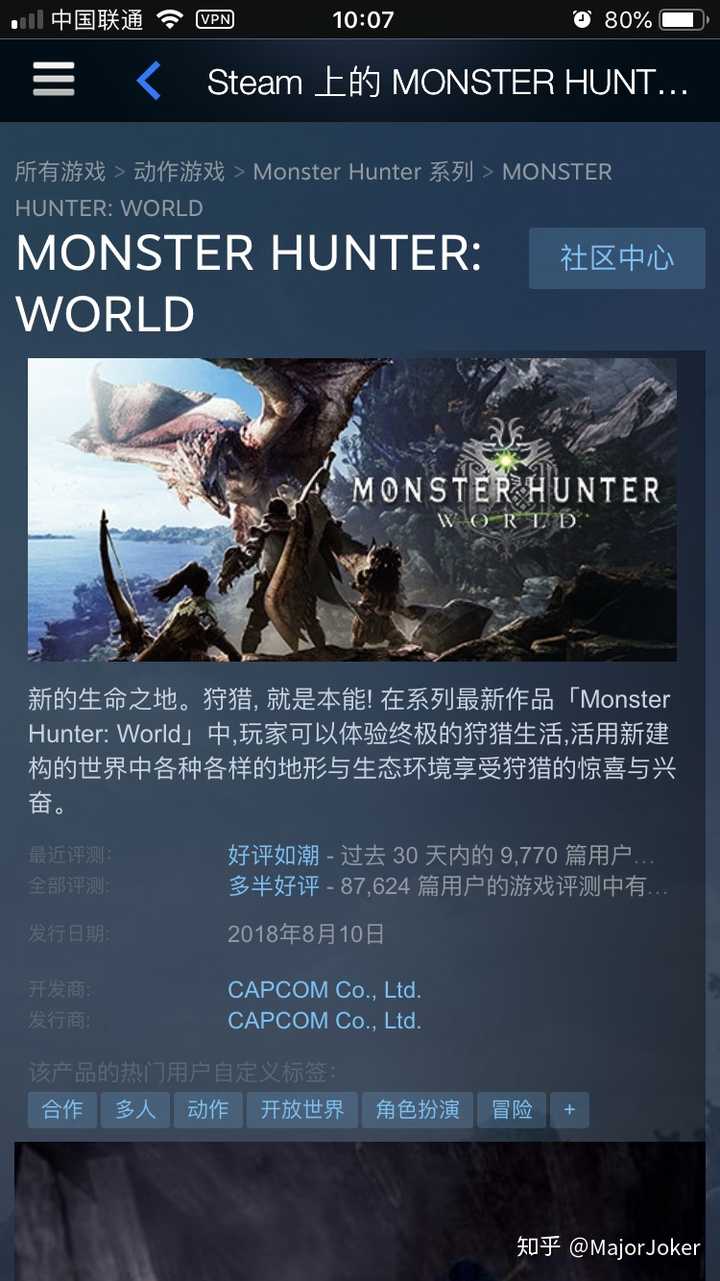
Task: Open the 多半好评 all reviews link
Action: pos(274,886)
